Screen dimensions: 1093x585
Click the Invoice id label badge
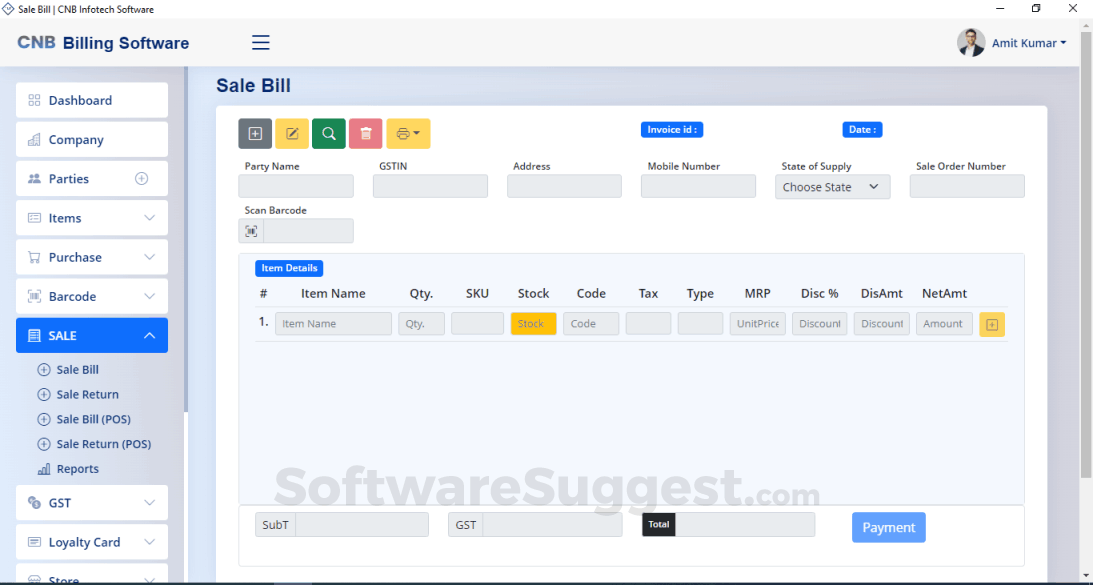coord(672,130)
